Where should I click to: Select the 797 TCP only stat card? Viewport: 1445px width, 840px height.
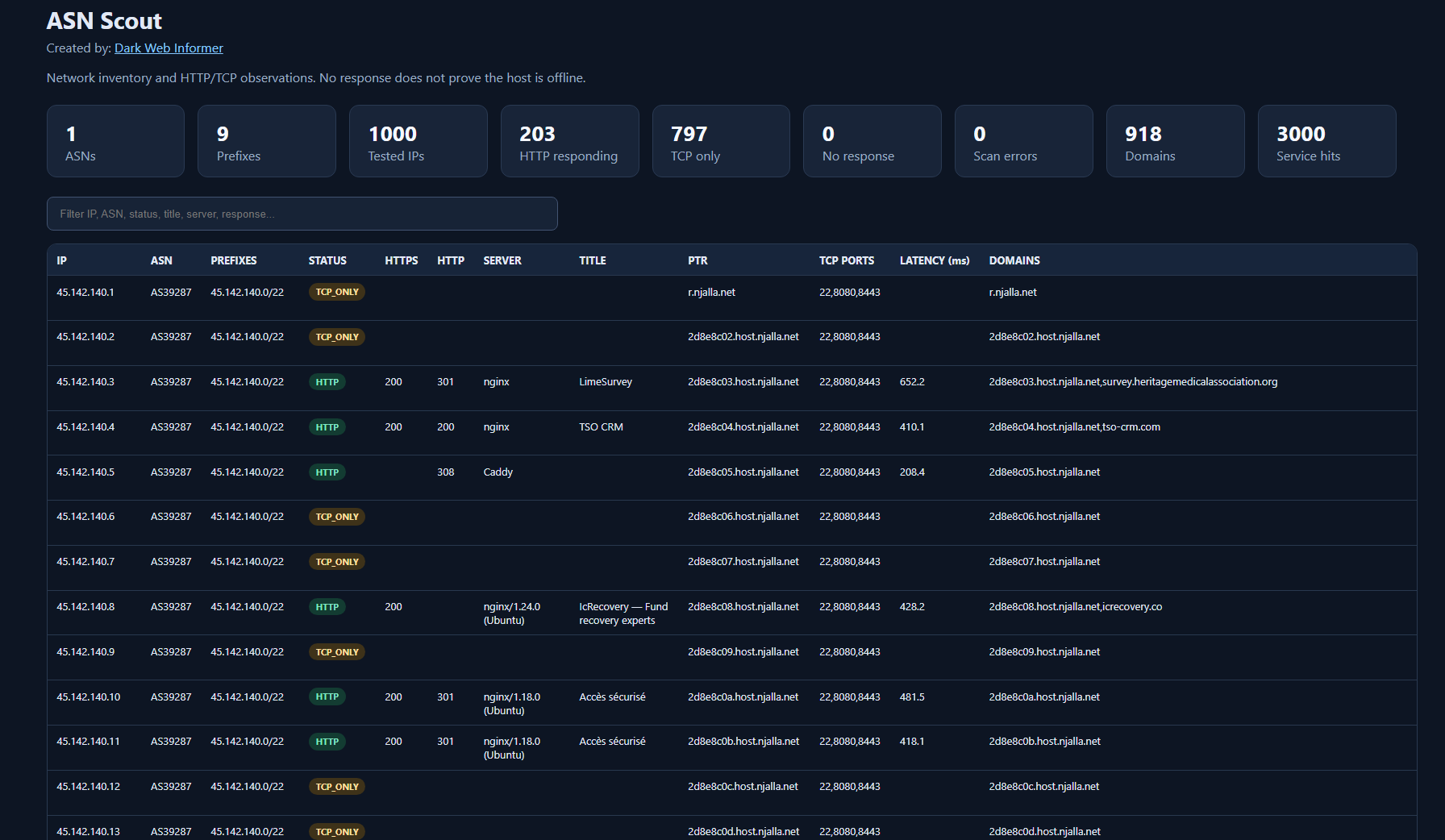(721, 141)
